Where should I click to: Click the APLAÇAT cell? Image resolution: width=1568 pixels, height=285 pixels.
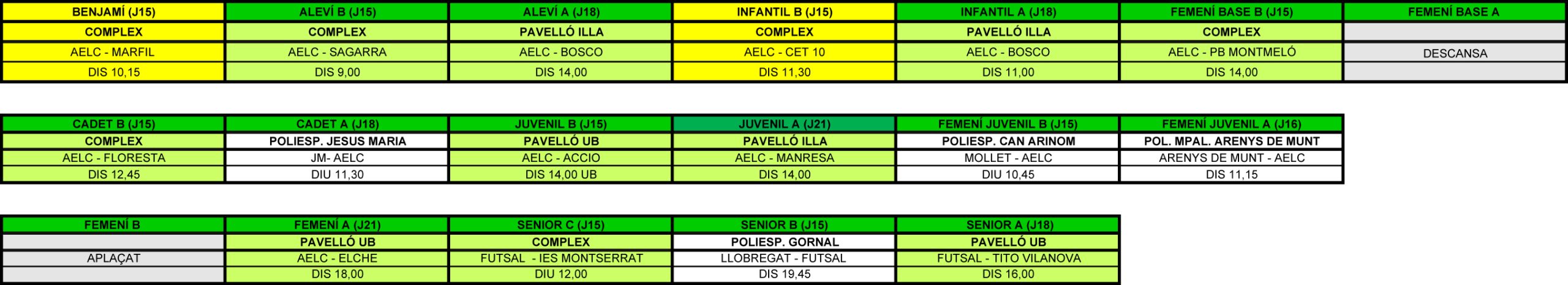tap(113, 258)
